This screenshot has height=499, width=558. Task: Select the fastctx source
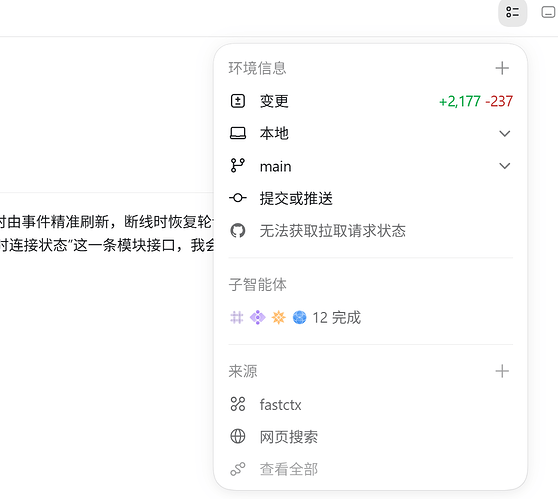pyautogui.click(x=370, y=405)
